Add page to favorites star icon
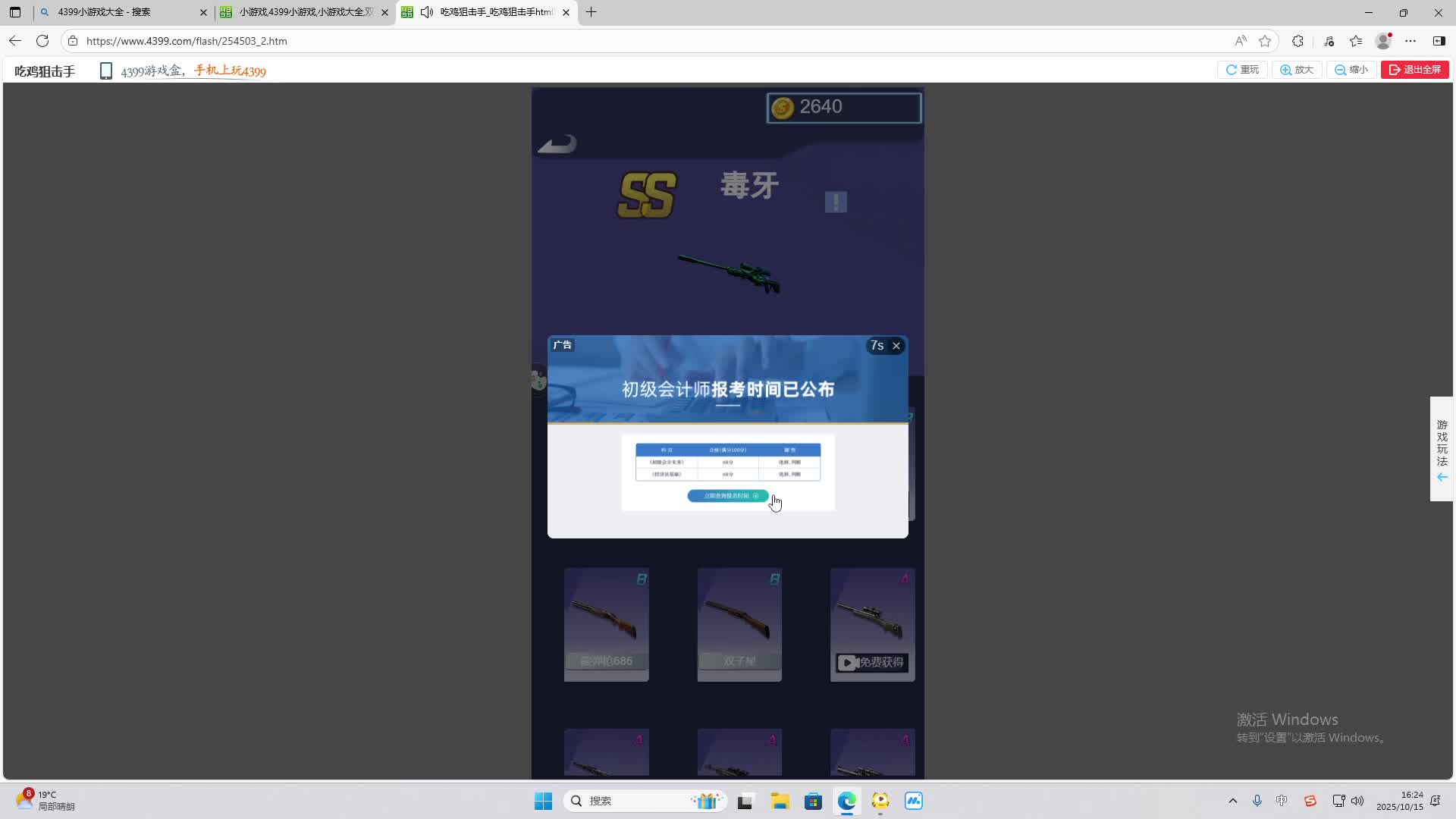Viewport: 1456px width, 819px height. [x=1265, y=41]
